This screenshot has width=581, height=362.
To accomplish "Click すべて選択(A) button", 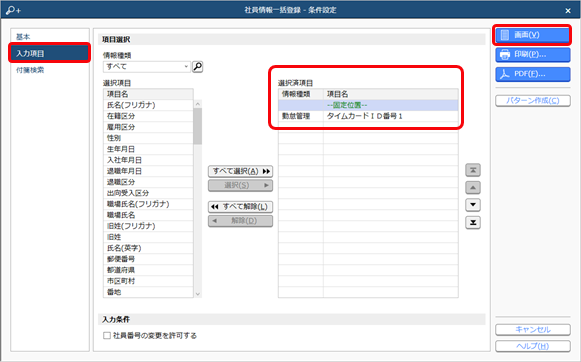I will 240,171.
